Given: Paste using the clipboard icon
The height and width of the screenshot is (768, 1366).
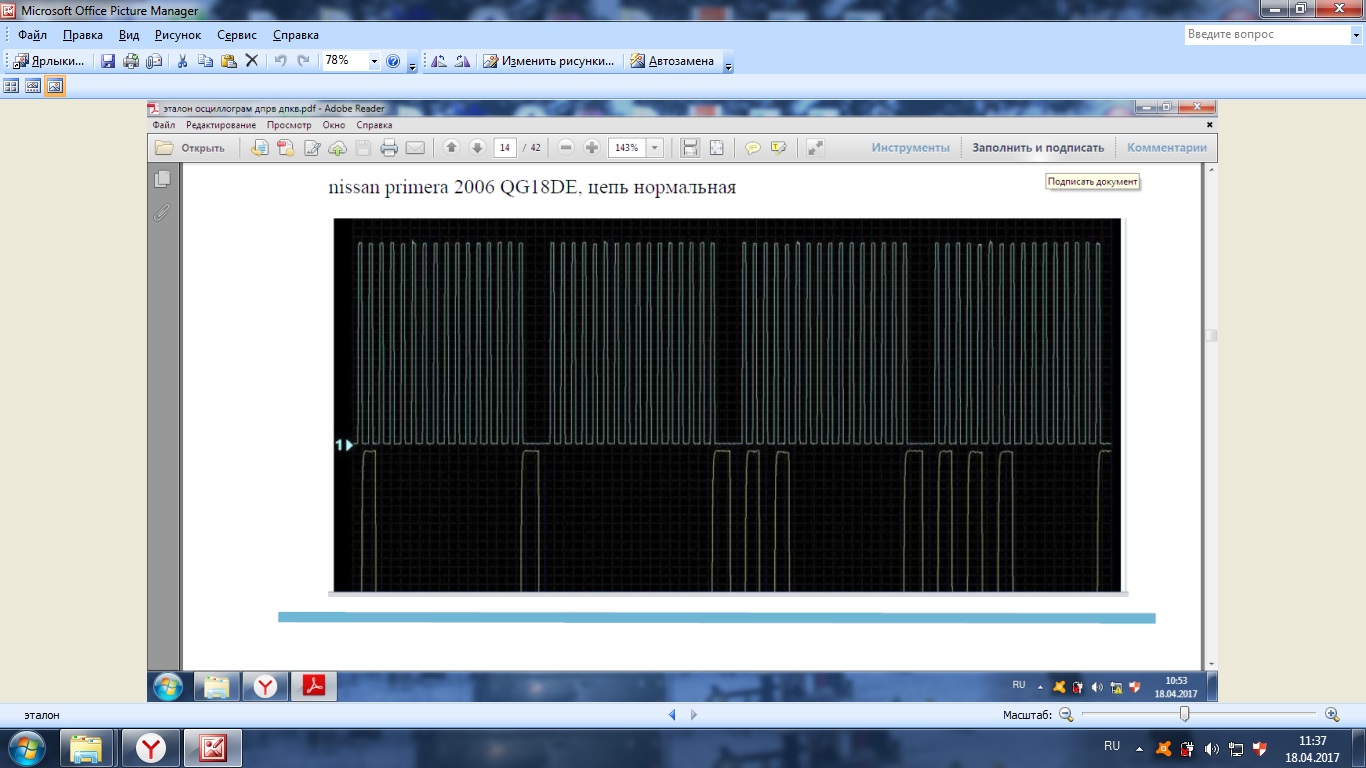Looking at the screenshot, I should pyautogui.click(x=229, y=61).
